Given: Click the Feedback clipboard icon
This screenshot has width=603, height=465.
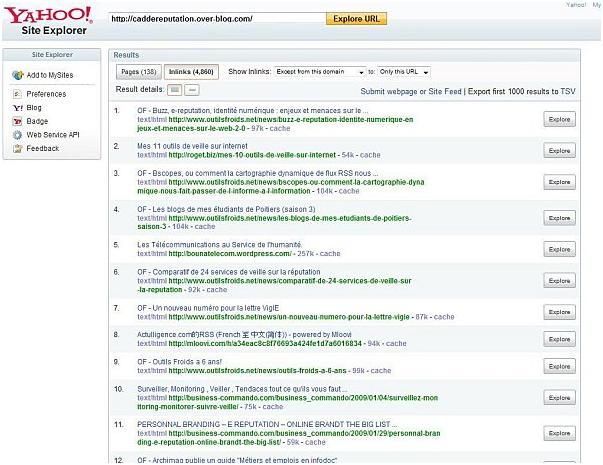Looking at the screenshot, I should 17,148.
